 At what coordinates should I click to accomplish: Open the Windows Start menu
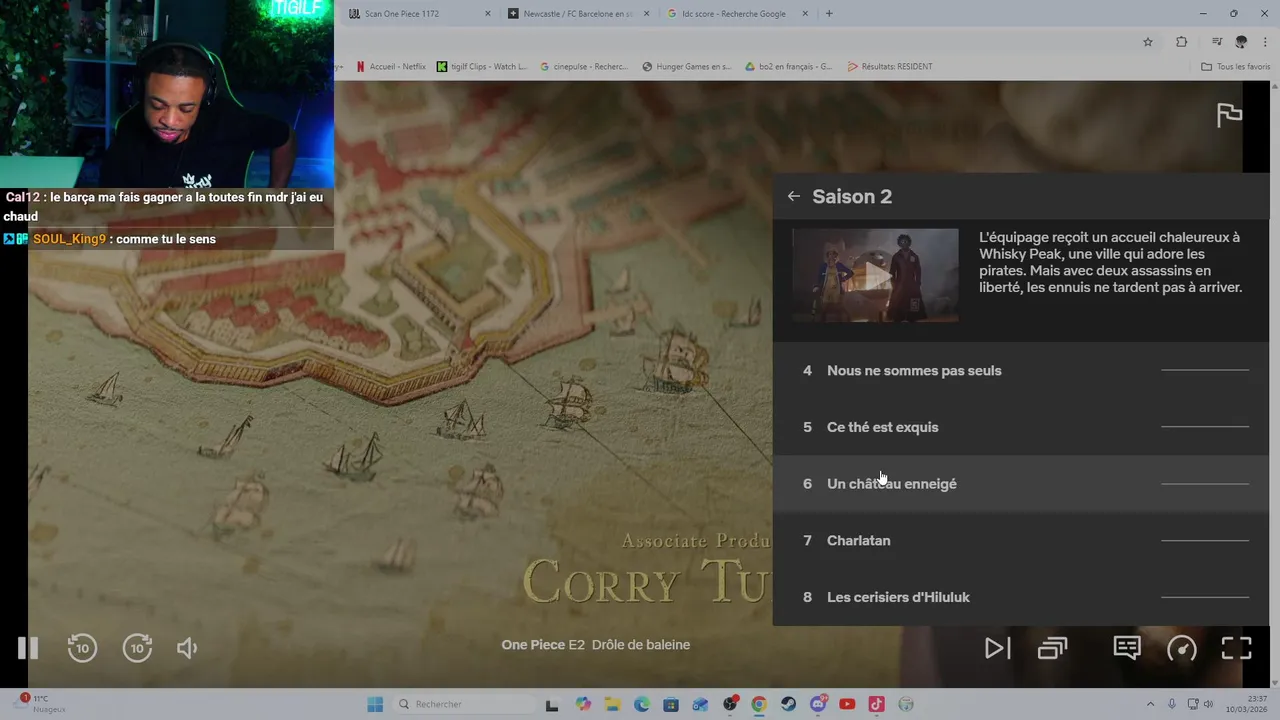[x=375, y=704]
